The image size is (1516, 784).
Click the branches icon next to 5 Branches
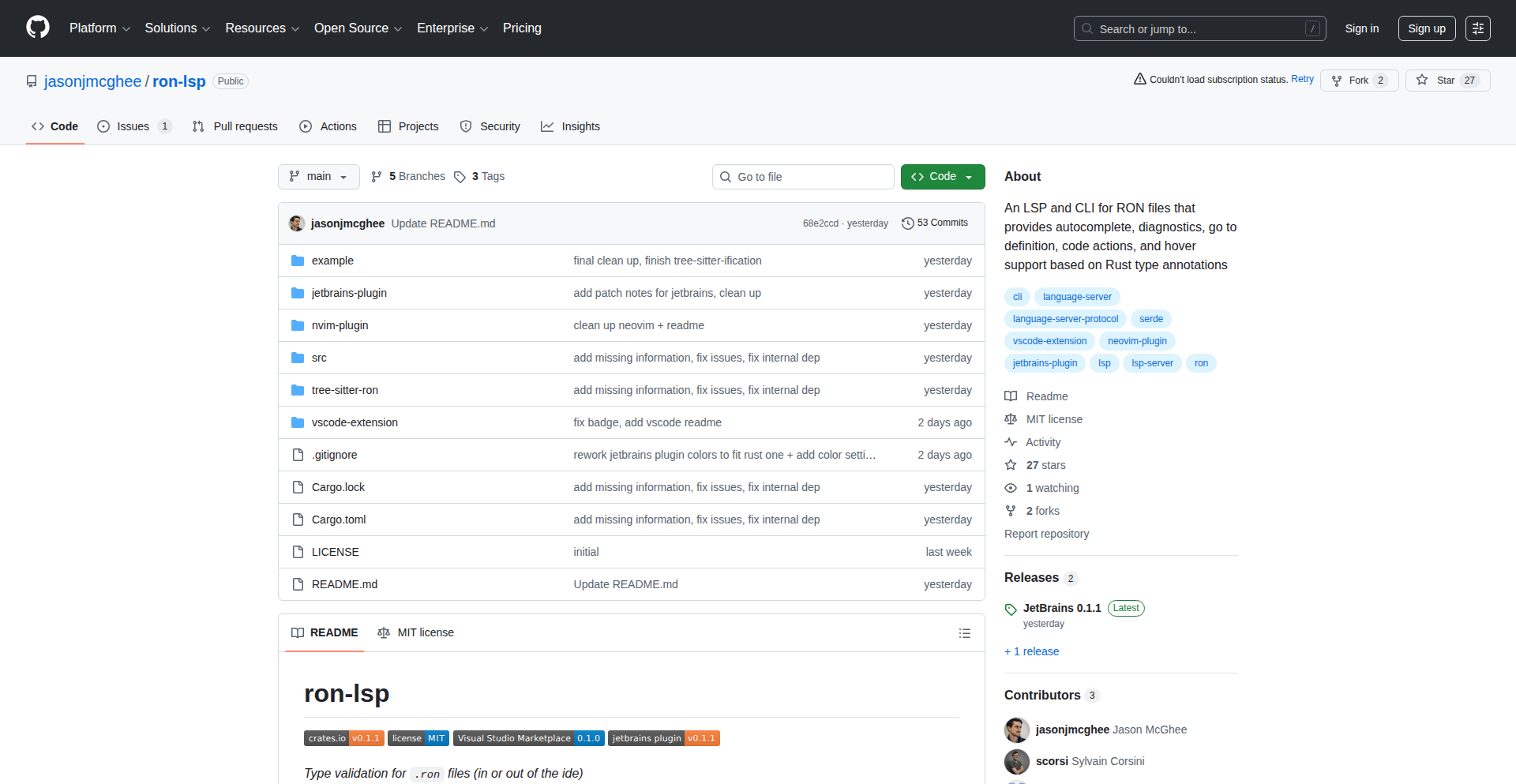[x=377, y=177]
